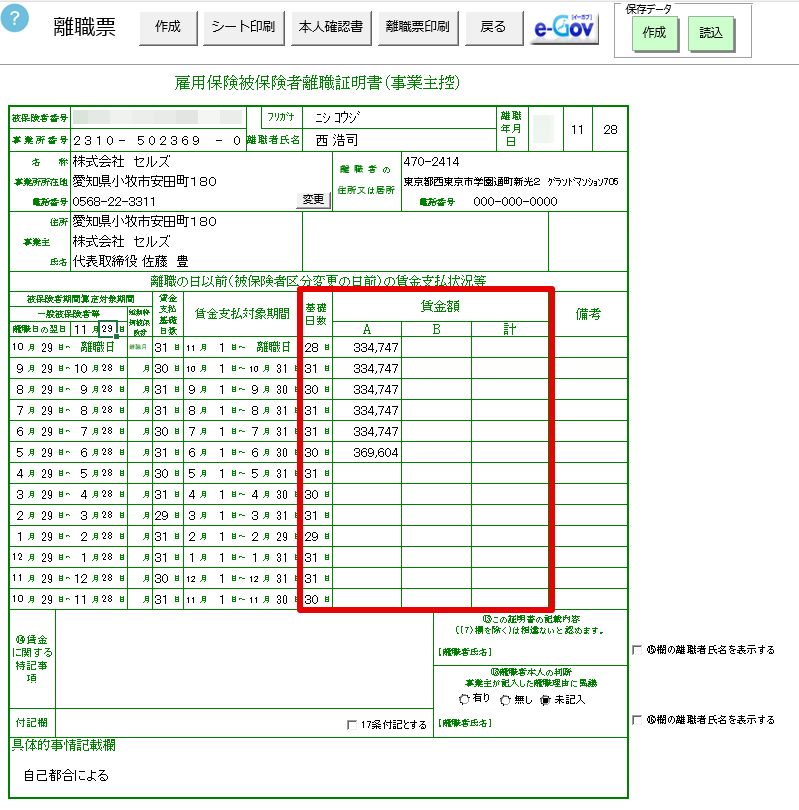Screen dimensions: 799x810
Task: Enable ⑯欄の離職者氏名を表示する checkbox
Action: 637,720
